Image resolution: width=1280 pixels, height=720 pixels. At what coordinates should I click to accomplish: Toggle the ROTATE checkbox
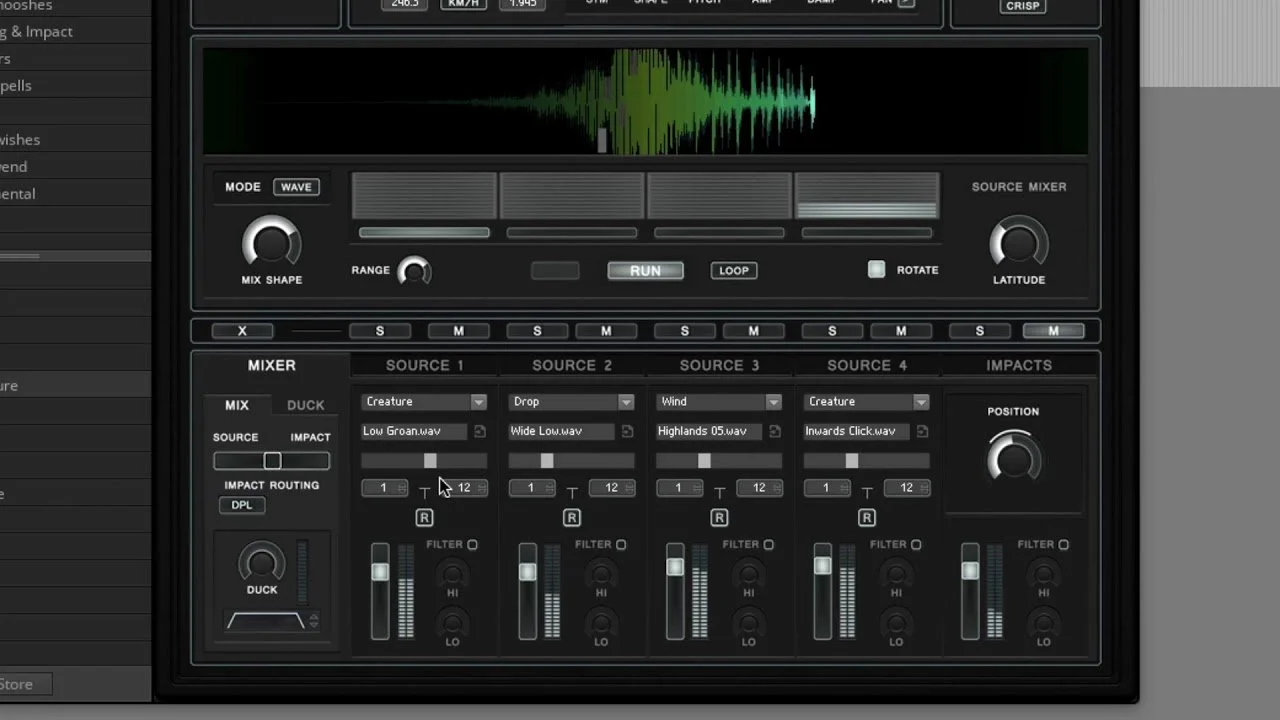click(877, 269)
